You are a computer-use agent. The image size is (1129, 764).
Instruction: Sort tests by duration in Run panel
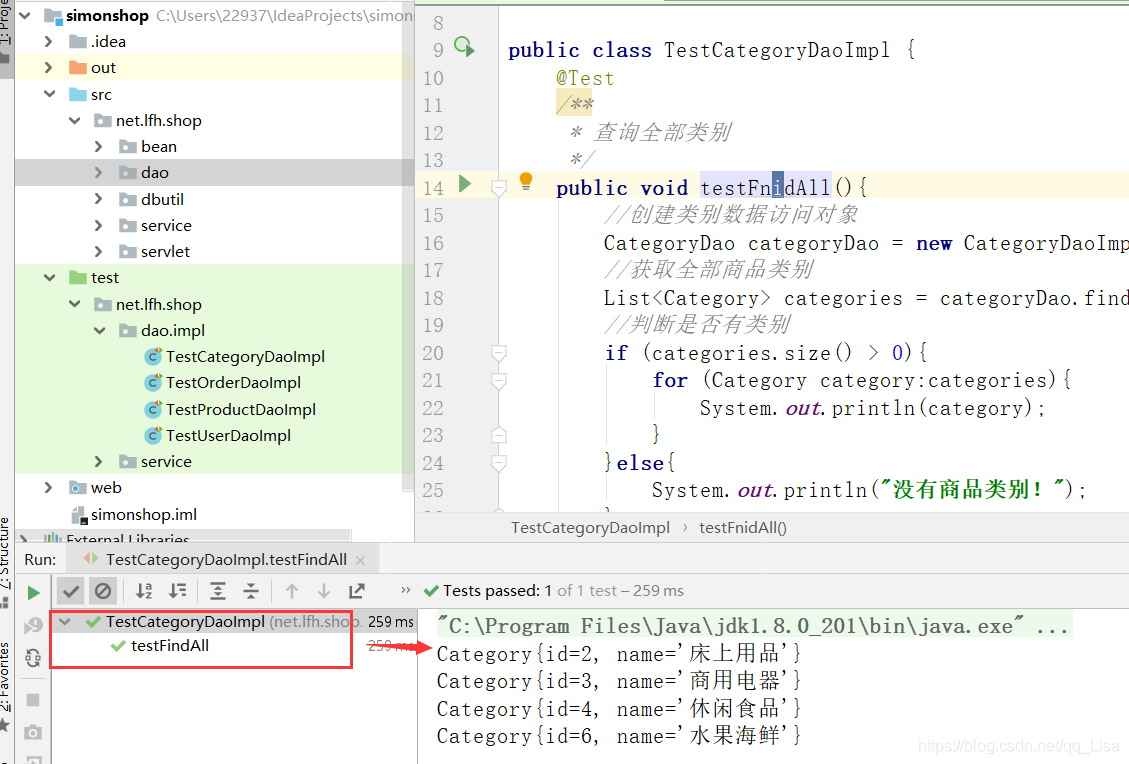tap(177, 592)
